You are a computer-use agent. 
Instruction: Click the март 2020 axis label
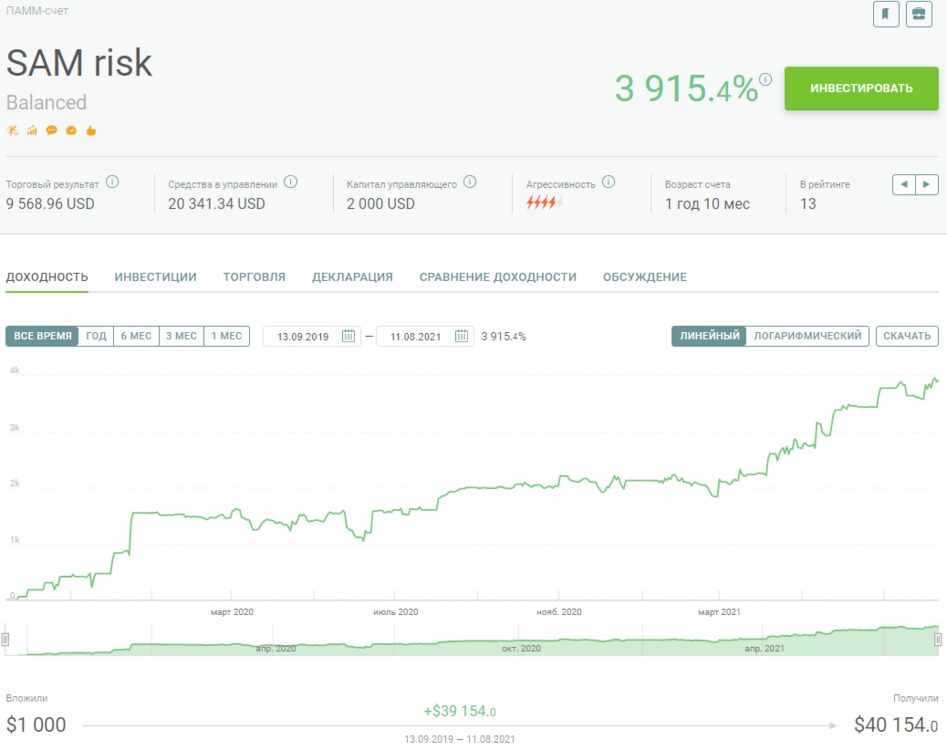[x=232, y=612]
